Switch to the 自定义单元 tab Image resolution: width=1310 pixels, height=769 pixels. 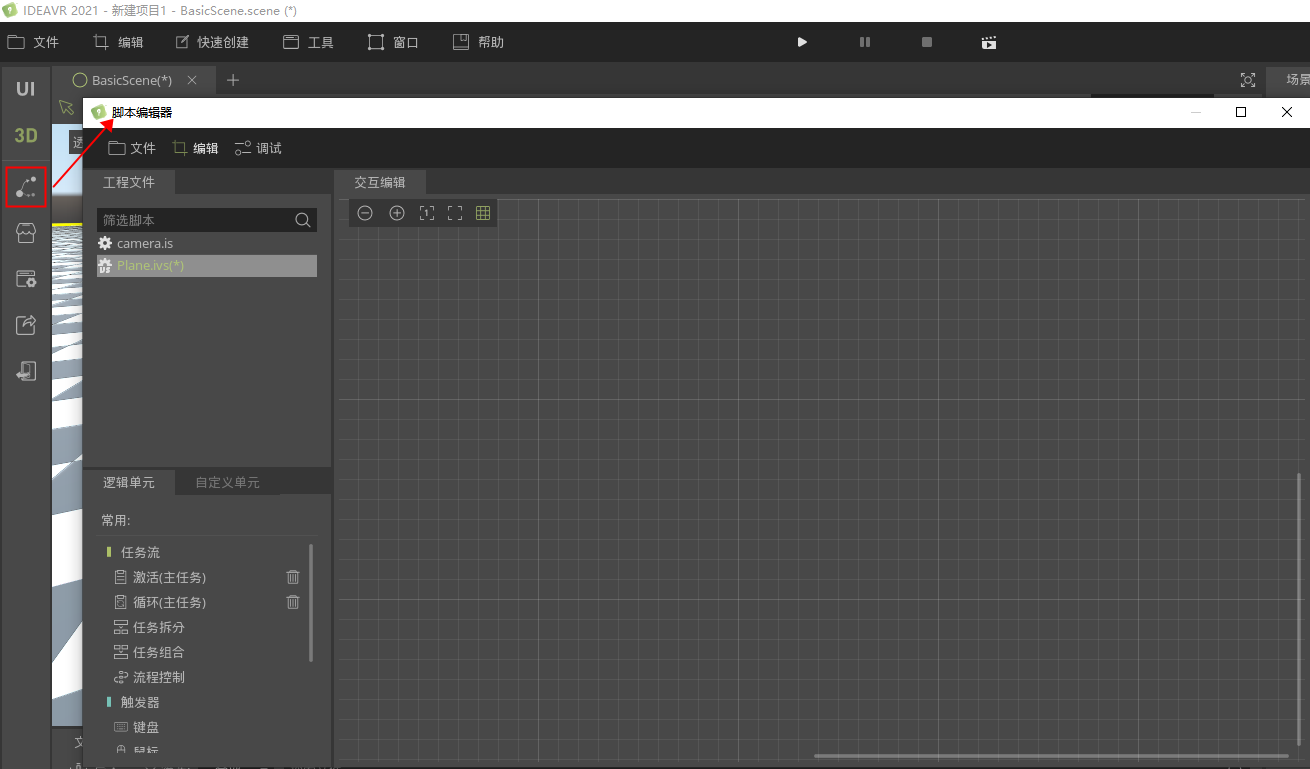tap(227, 482)
